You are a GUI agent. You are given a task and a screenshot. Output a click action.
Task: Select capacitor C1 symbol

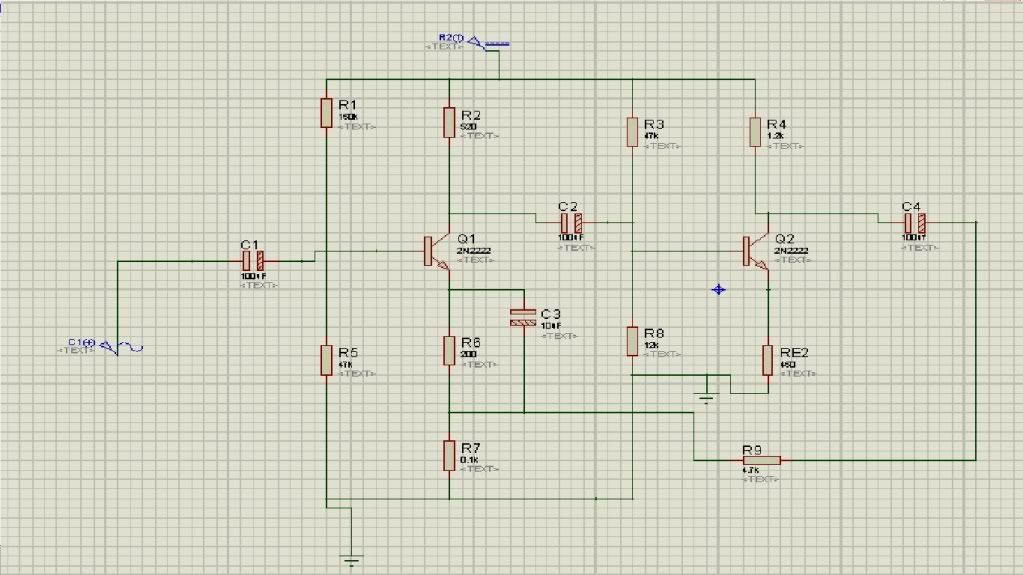coord(253,261)
